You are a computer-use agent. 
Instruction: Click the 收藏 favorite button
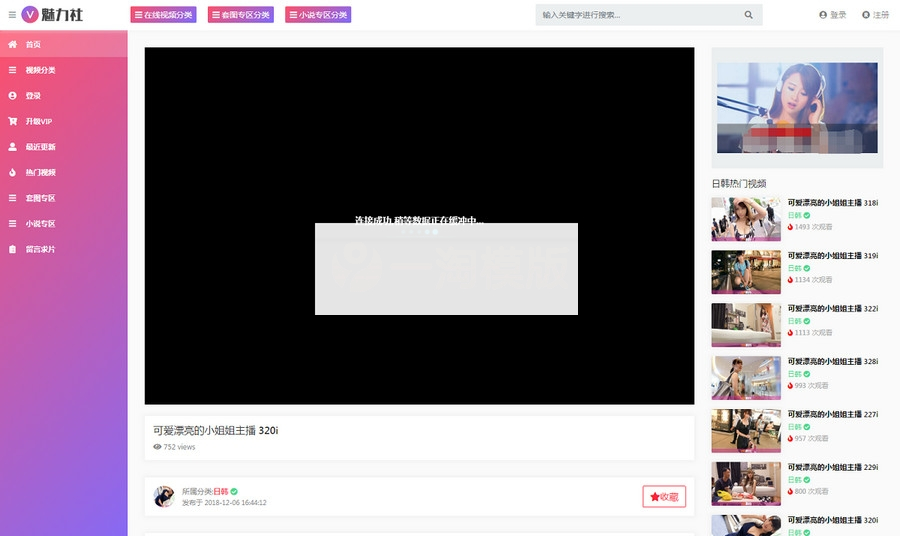tap(664, 497)
